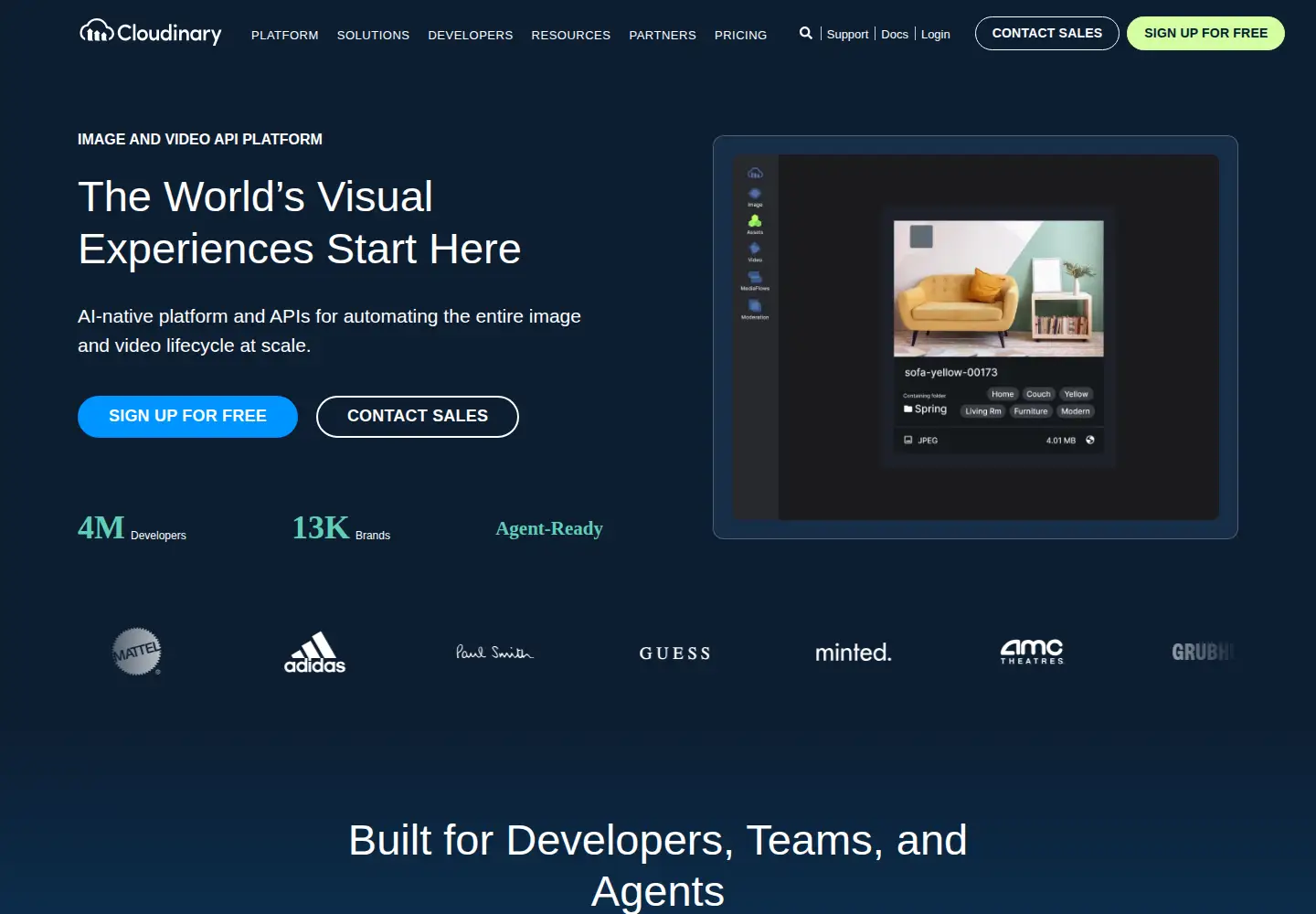
Task: Click green Sign Up For Free button
Action: point(1205,33)
